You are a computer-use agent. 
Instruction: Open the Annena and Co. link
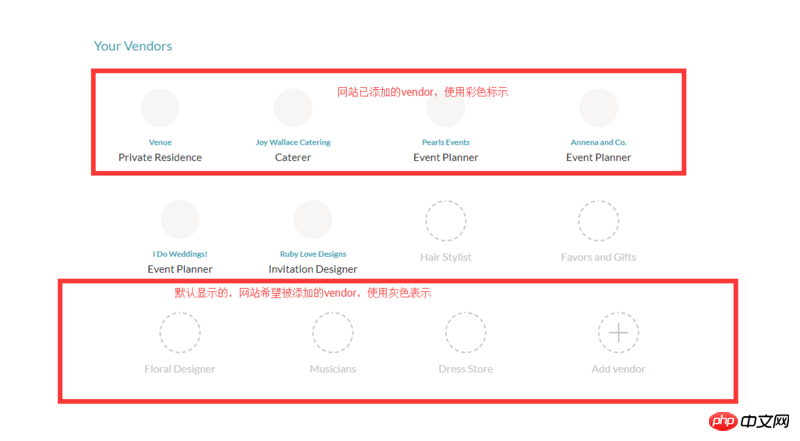point(598,142)
